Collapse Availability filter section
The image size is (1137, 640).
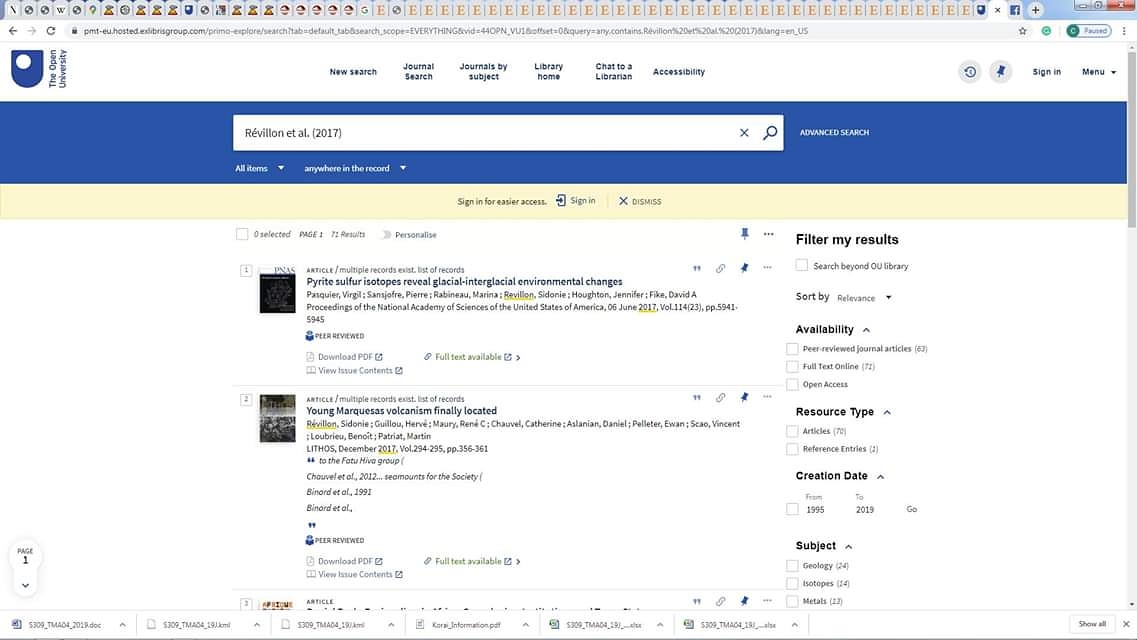pyautogui.click(x=866, y=330)
